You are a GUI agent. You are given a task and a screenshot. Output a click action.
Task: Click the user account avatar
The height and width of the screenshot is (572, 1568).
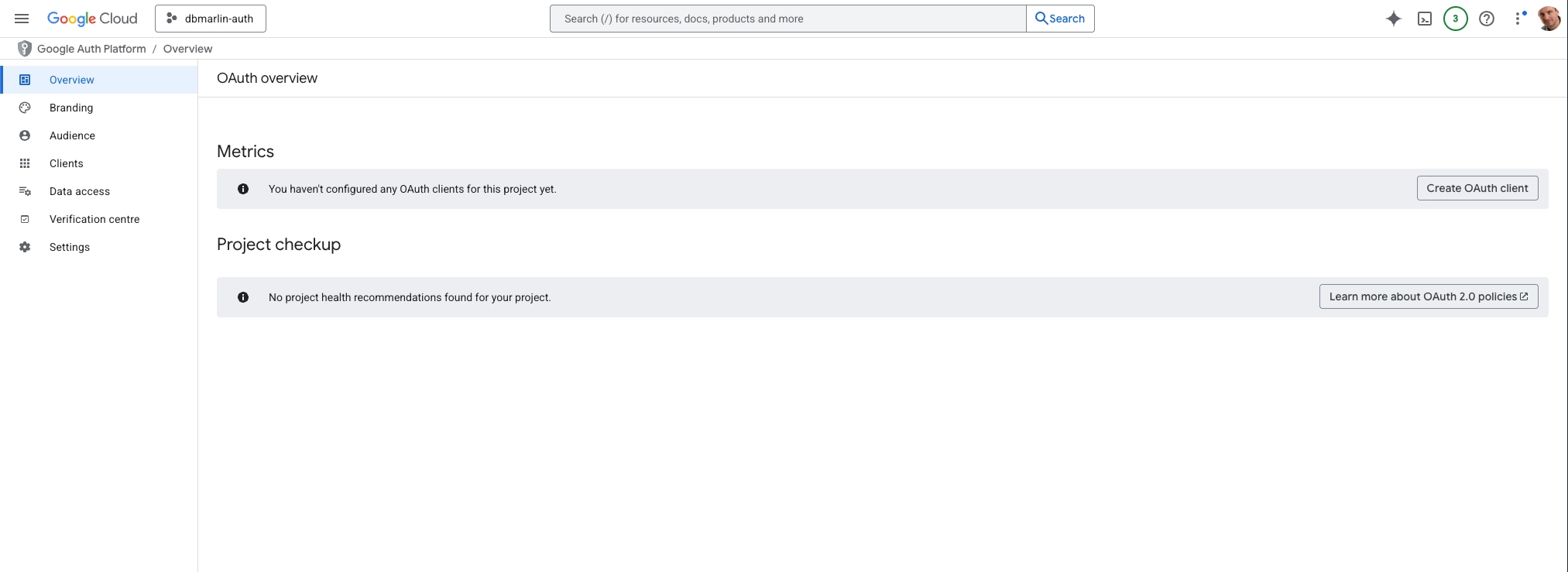pos(1548,19)
